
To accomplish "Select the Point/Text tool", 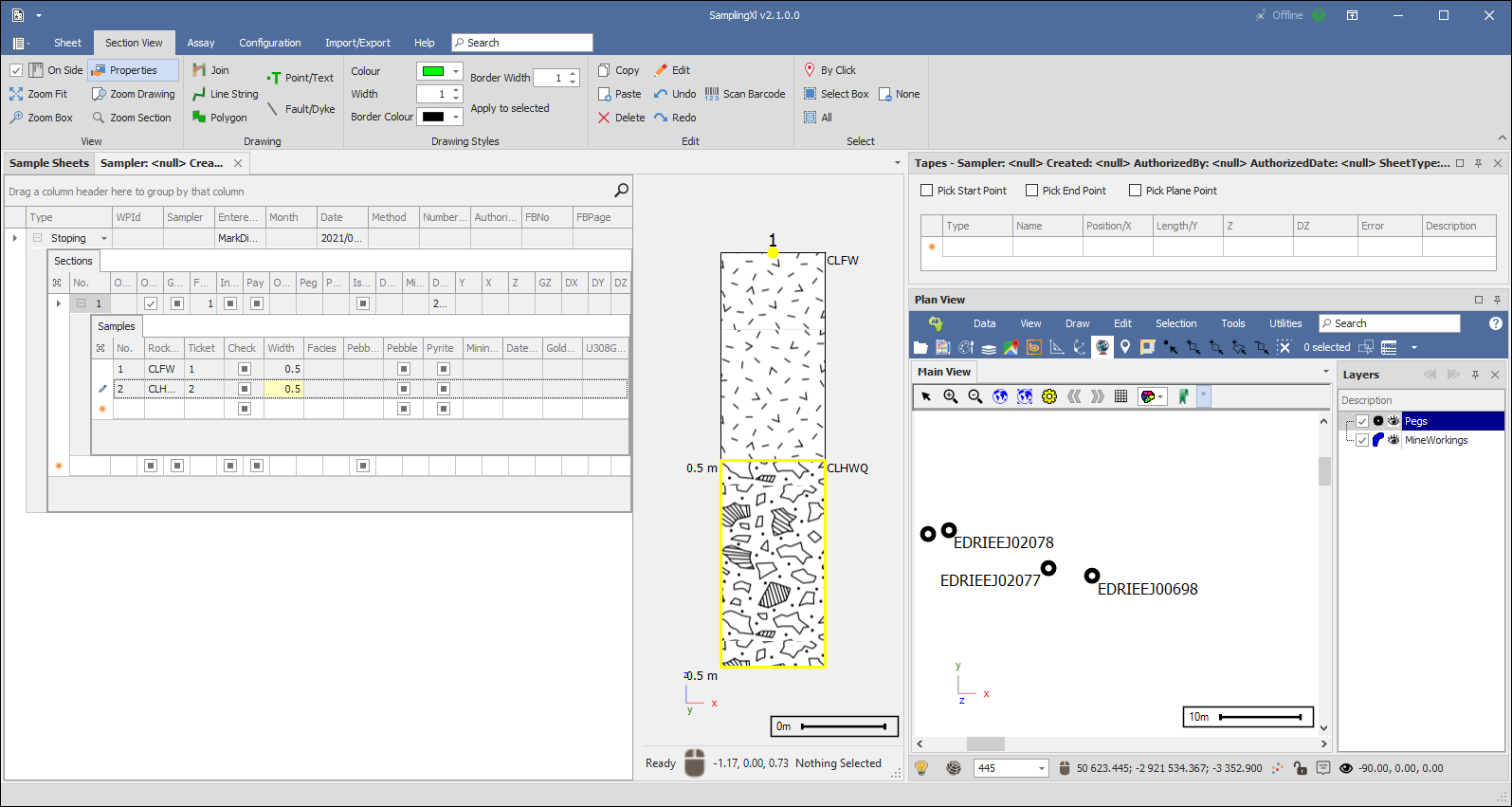I will [300, 78].
